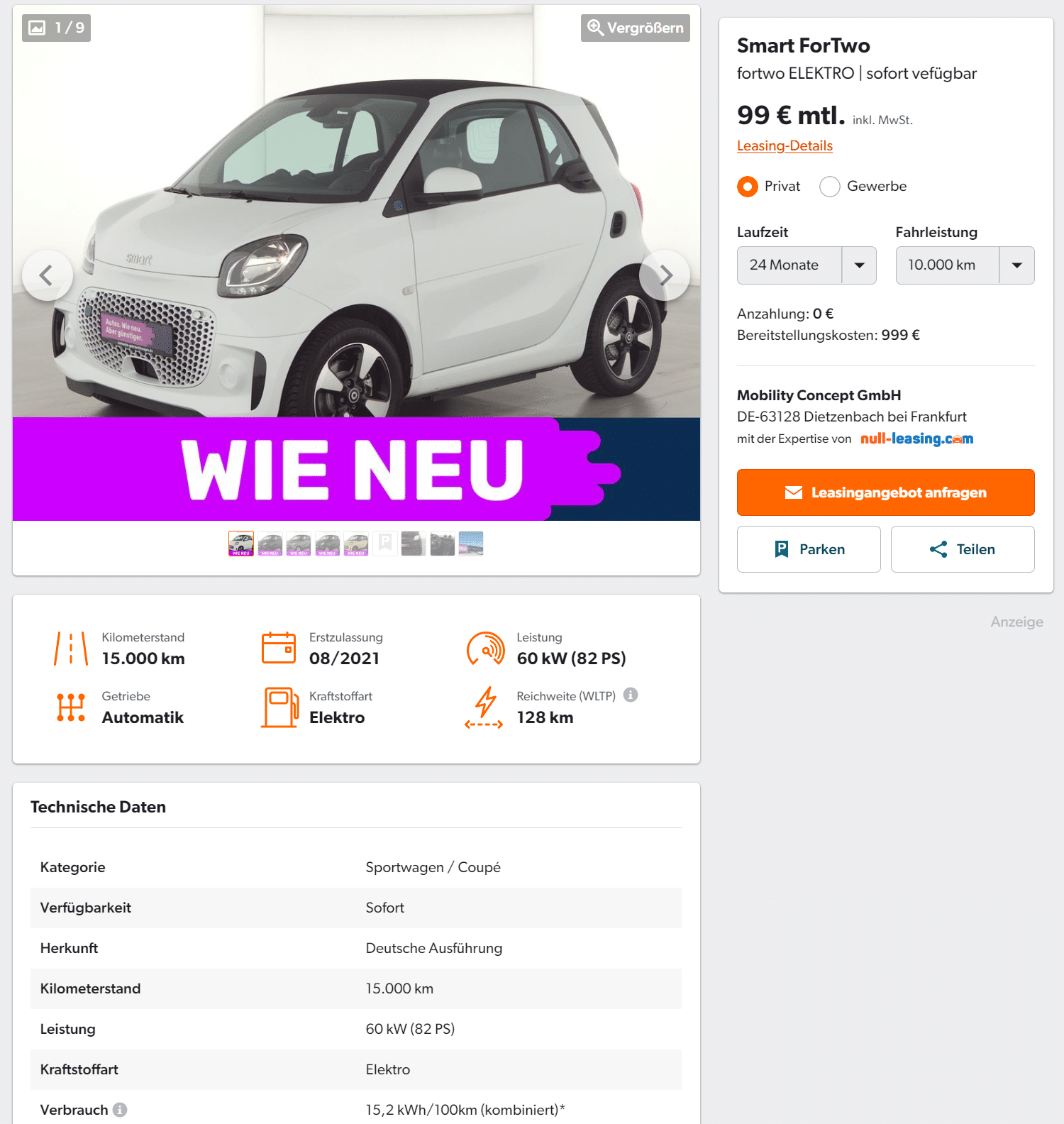1064x1124 pixels.
Task: Select the last gallery thumbnail
Action: 471,544
